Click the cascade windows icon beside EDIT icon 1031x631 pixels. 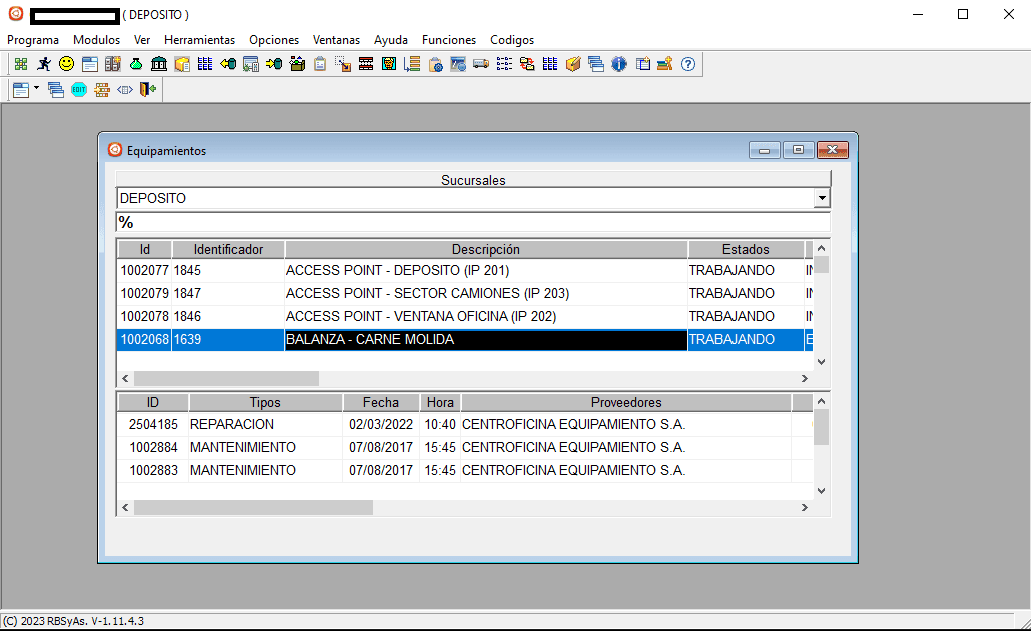pyautogui.click(x=56, y=89)
